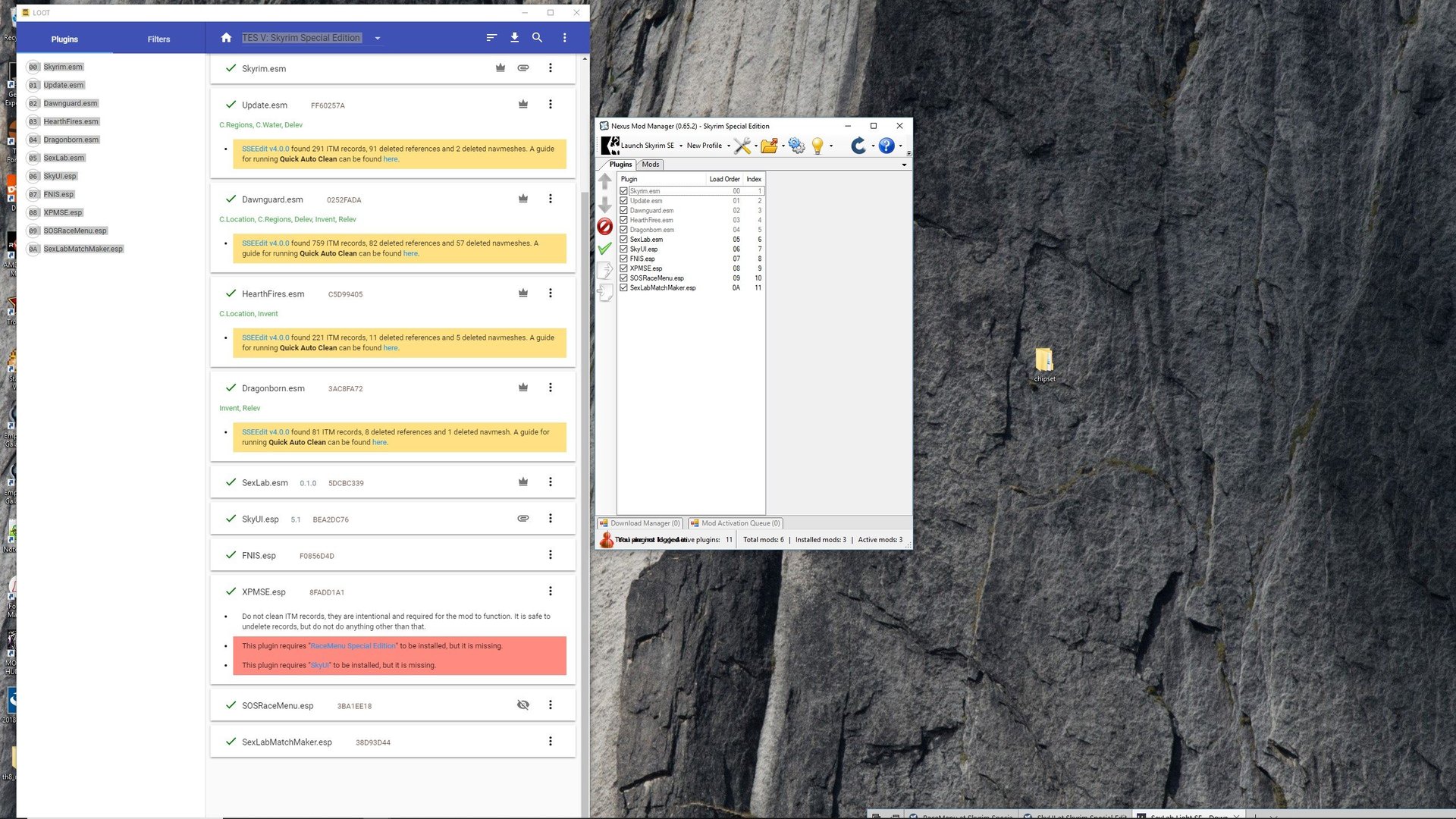Expand the refresh icon dropdown arrow
The height and width of the screenshot is (819, 1456).
[x=873, y=146]
